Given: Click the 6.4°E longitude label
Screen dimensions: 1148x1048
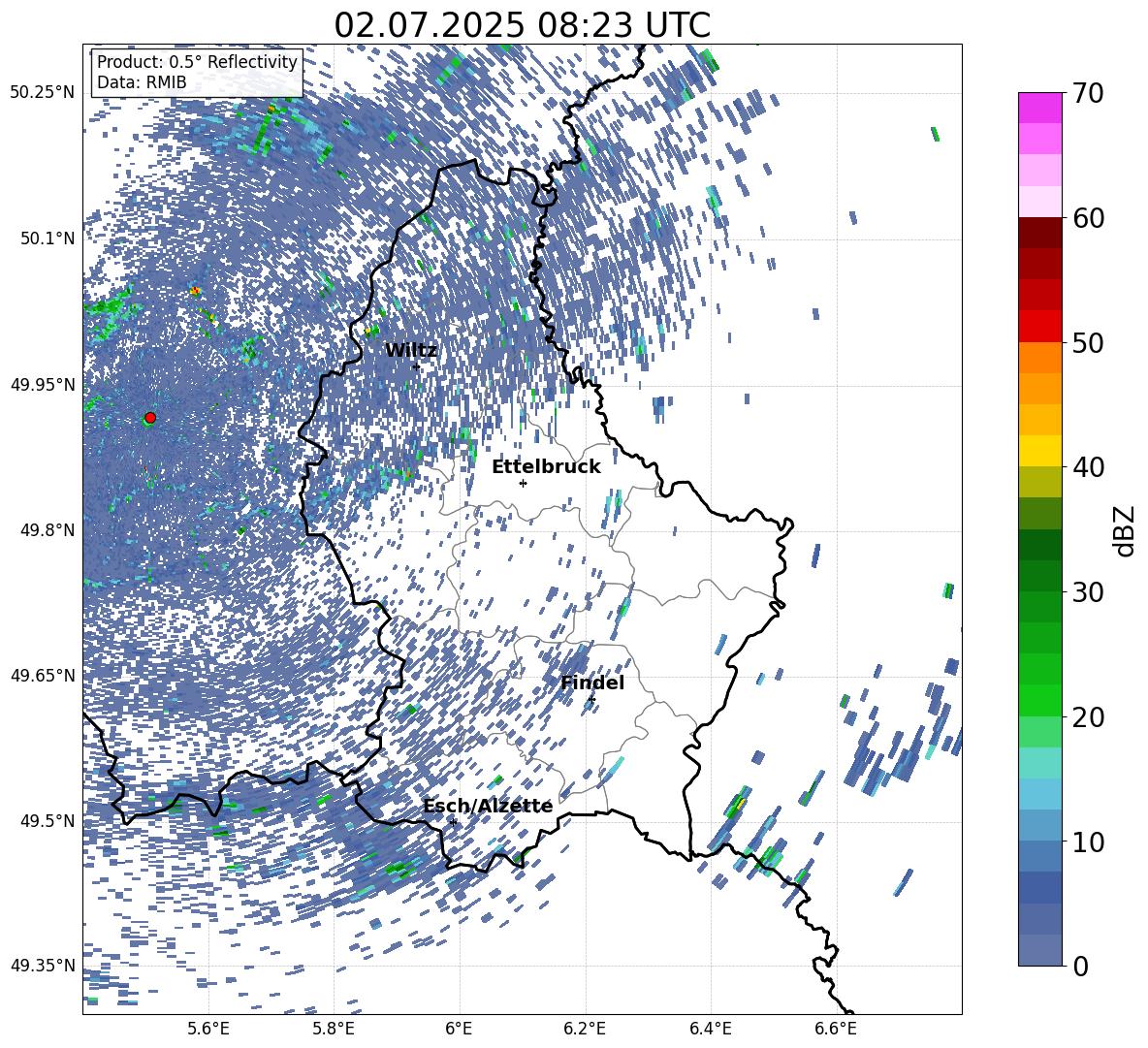Looking at the screenshot, I should click(710, 1029).
